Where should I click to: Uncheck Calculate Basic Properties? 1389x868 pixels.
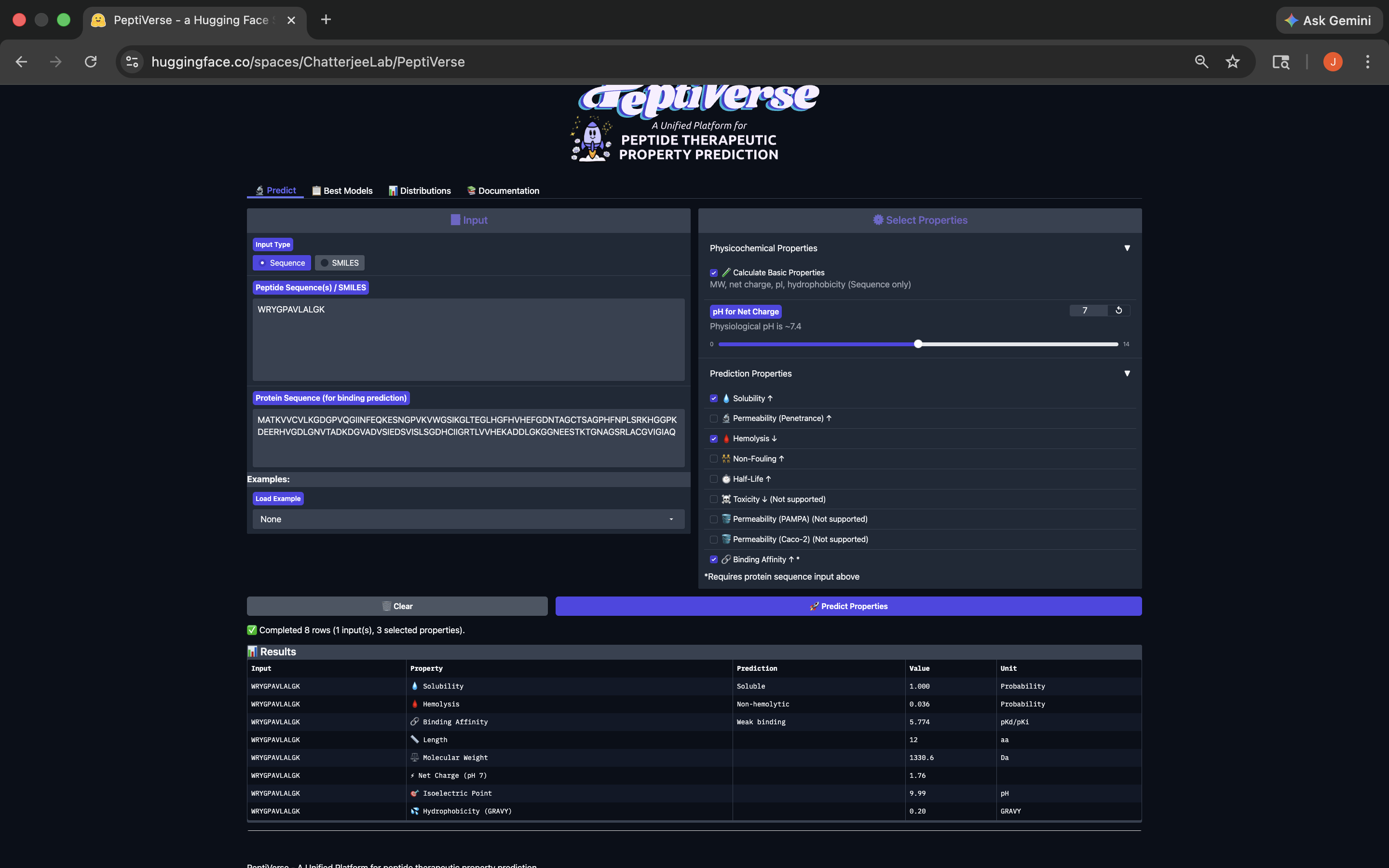coord(714,272)
